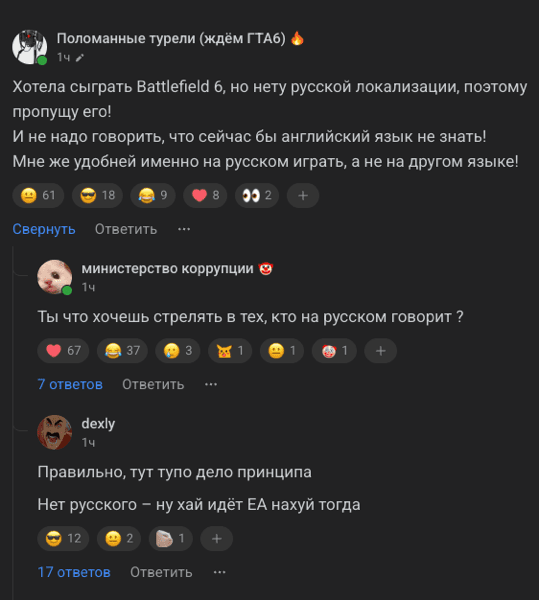This screenshot has width=539, height=600.
Task: Add a reaction to the министерство коррупции comment
Action: click(380, 351)
